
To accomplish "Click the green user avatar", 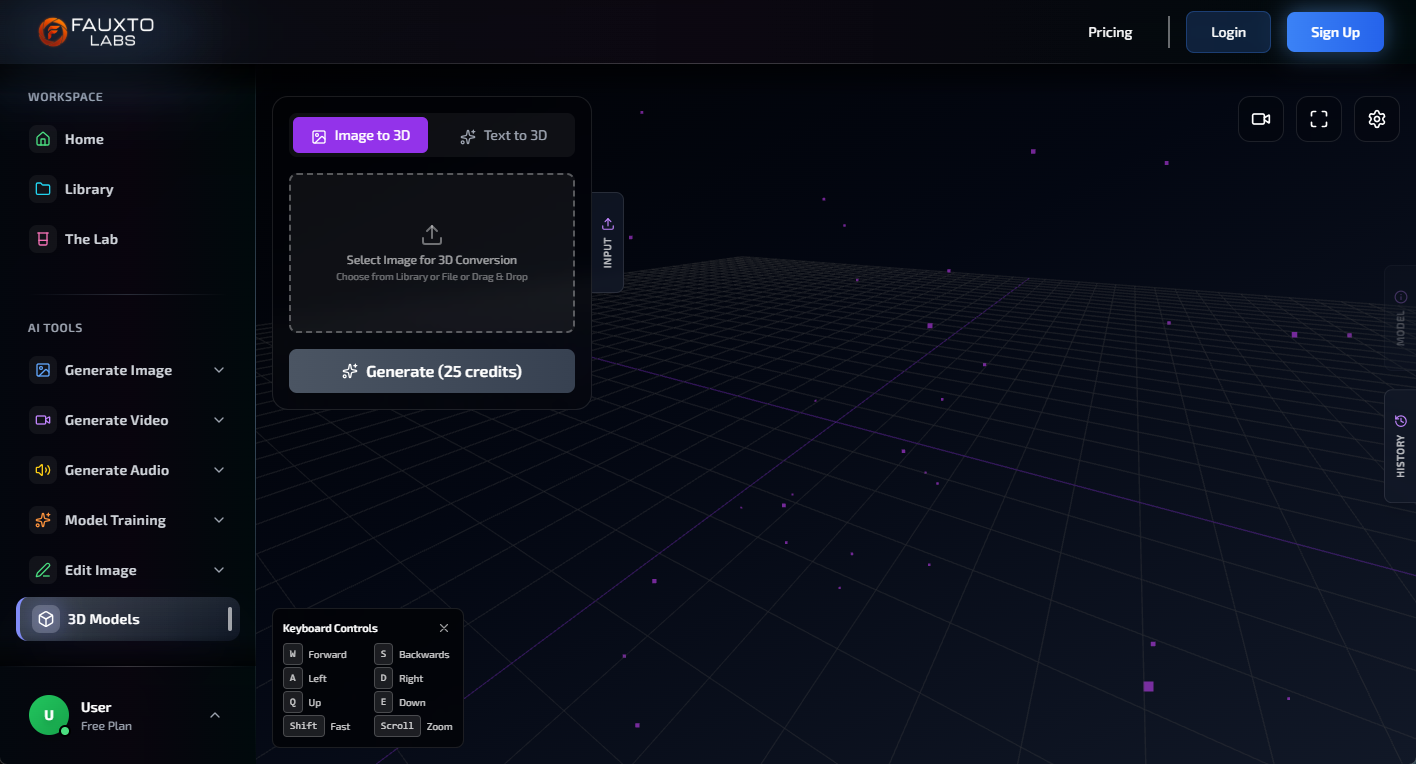I will pyautogui.click(x=49, y=715).
